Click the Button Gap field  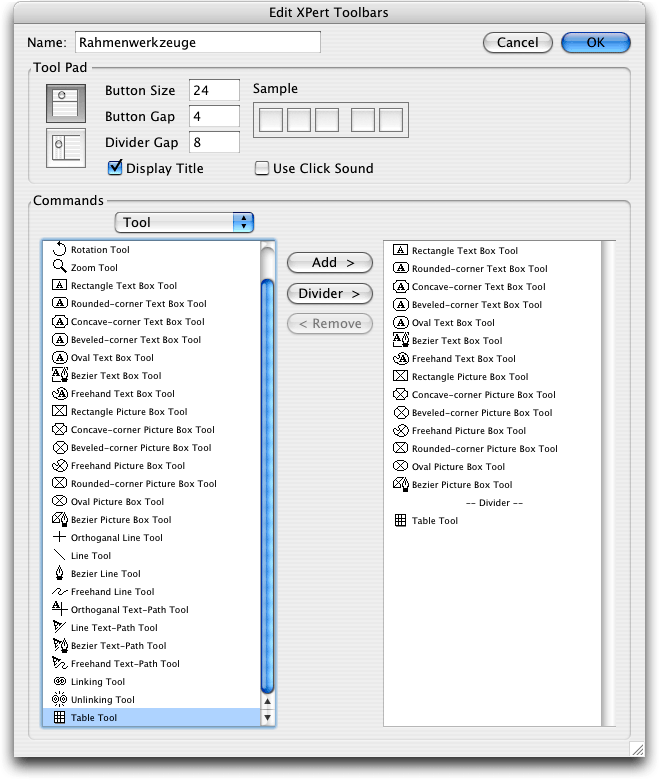(x=214, y=116)
